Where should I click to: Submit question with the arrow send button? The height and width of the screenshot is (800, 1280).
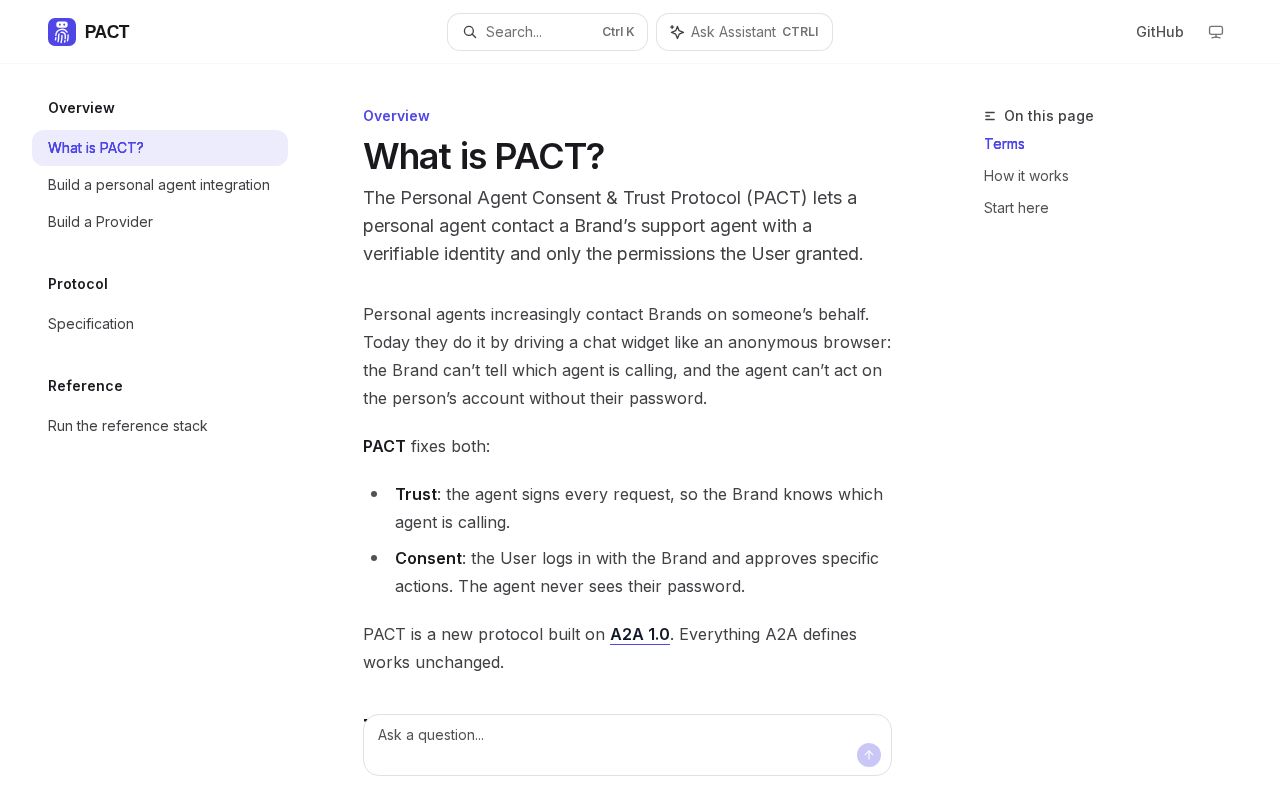pyautogui.click(x=869, y=755)
